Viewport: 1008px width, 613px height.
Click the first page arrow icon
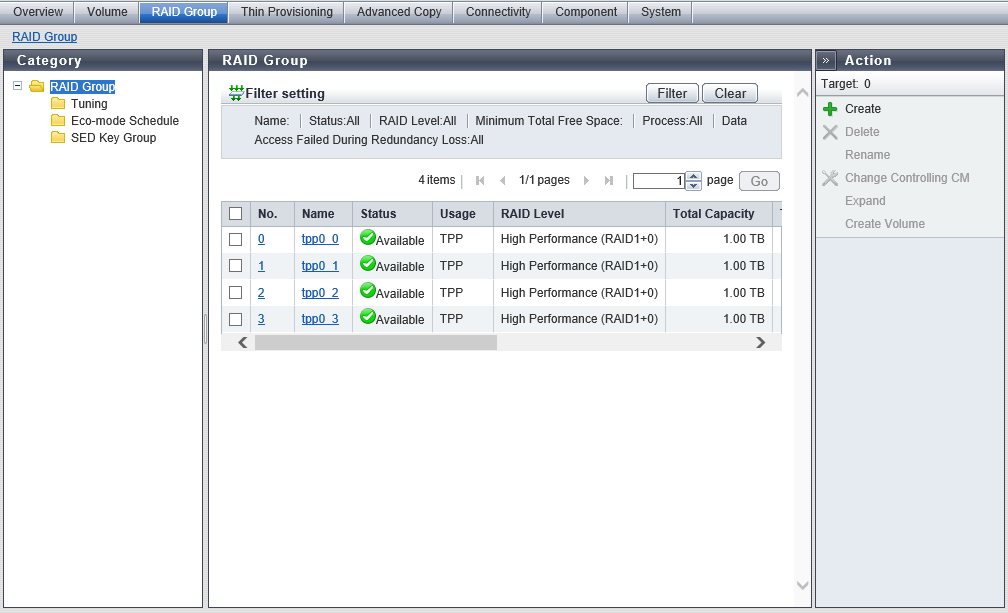[480, 181]
